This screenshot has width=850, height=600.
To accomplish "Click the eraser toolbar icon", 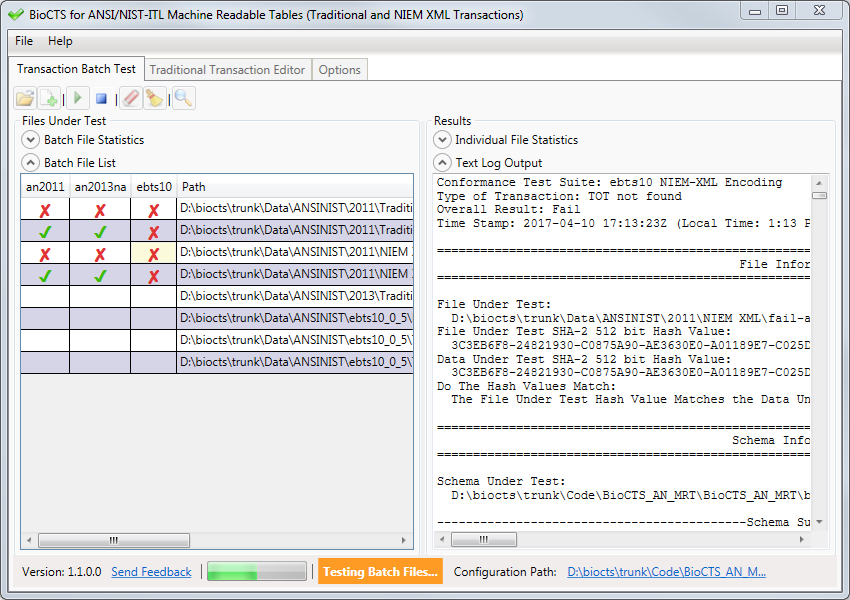I will point(131,98).
